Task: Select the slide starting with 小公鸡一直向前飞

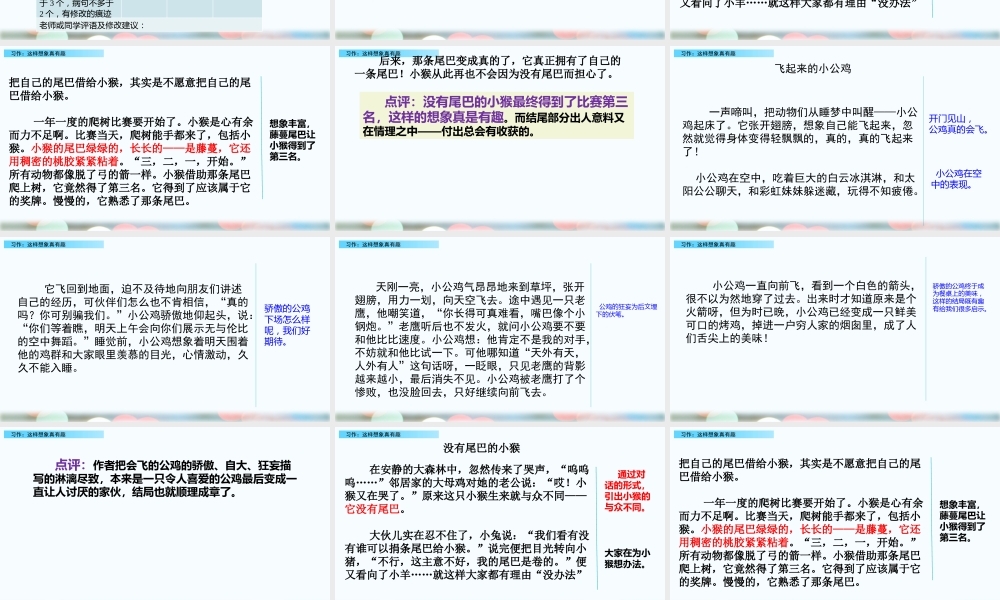Action: [x=835, y=328]
